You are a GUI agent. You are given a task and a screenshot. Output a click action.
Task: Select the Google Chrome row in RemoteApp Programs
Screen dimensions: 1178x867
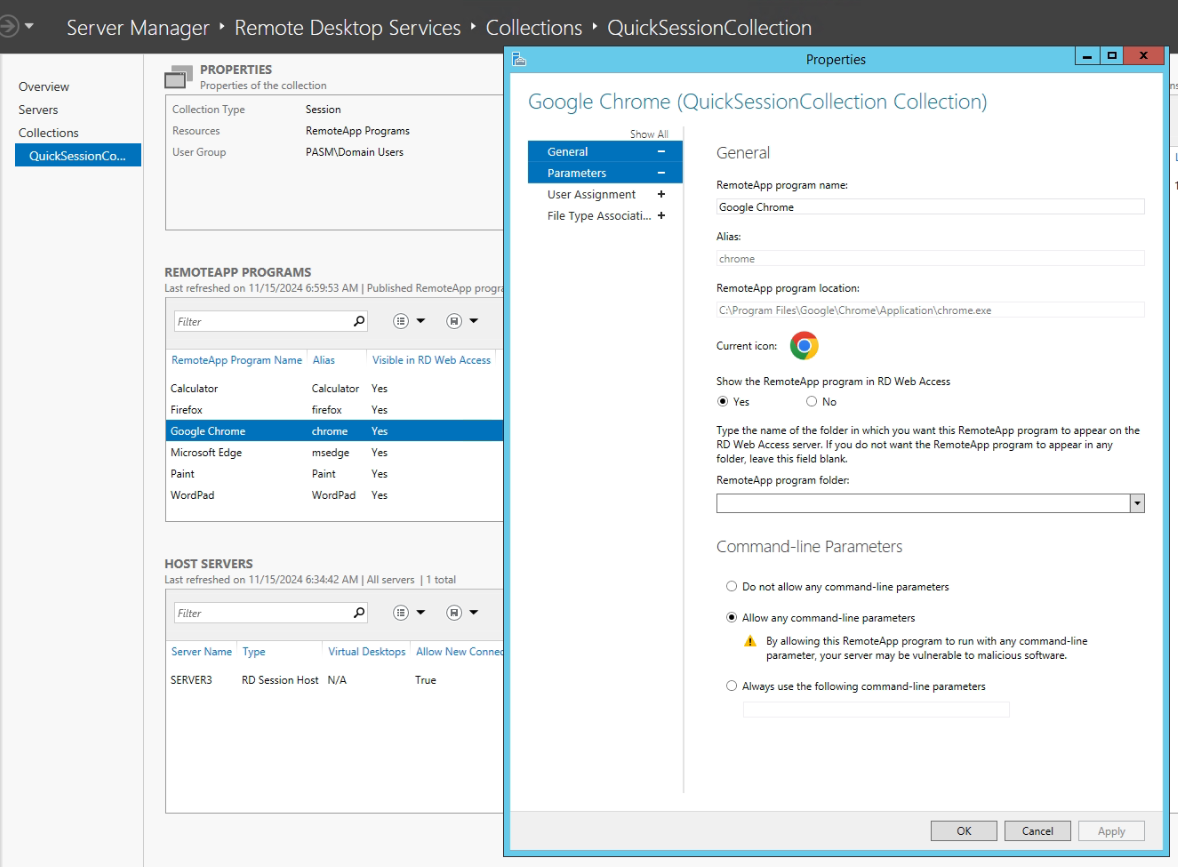(x=334, y=431)
